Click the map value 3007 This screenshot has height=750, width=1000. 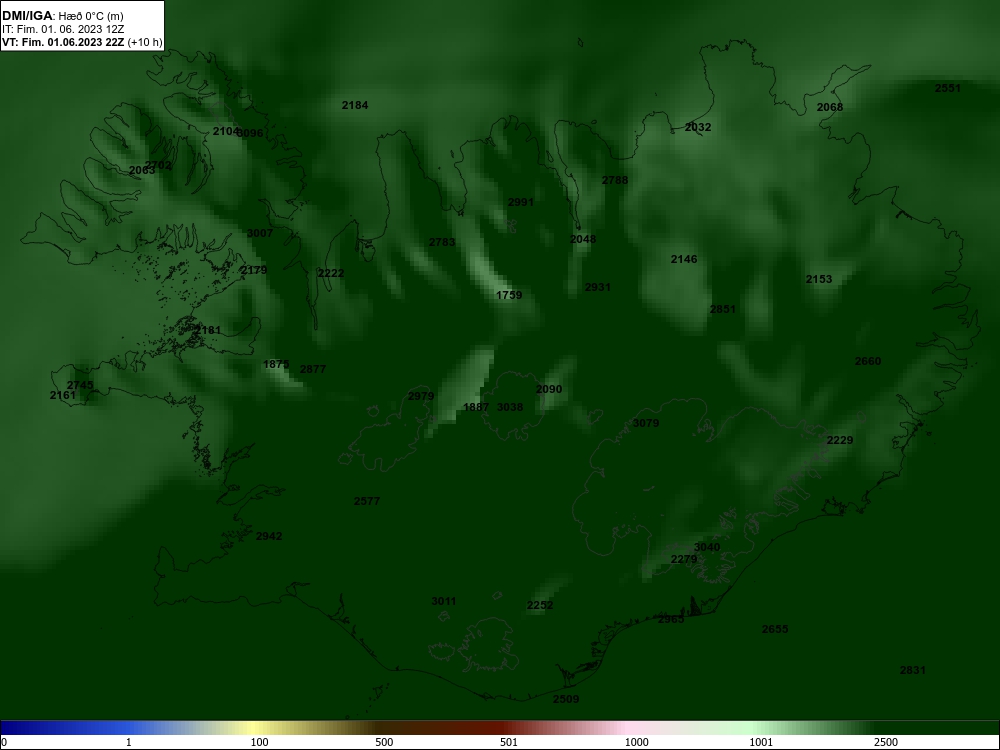[260, 233]
